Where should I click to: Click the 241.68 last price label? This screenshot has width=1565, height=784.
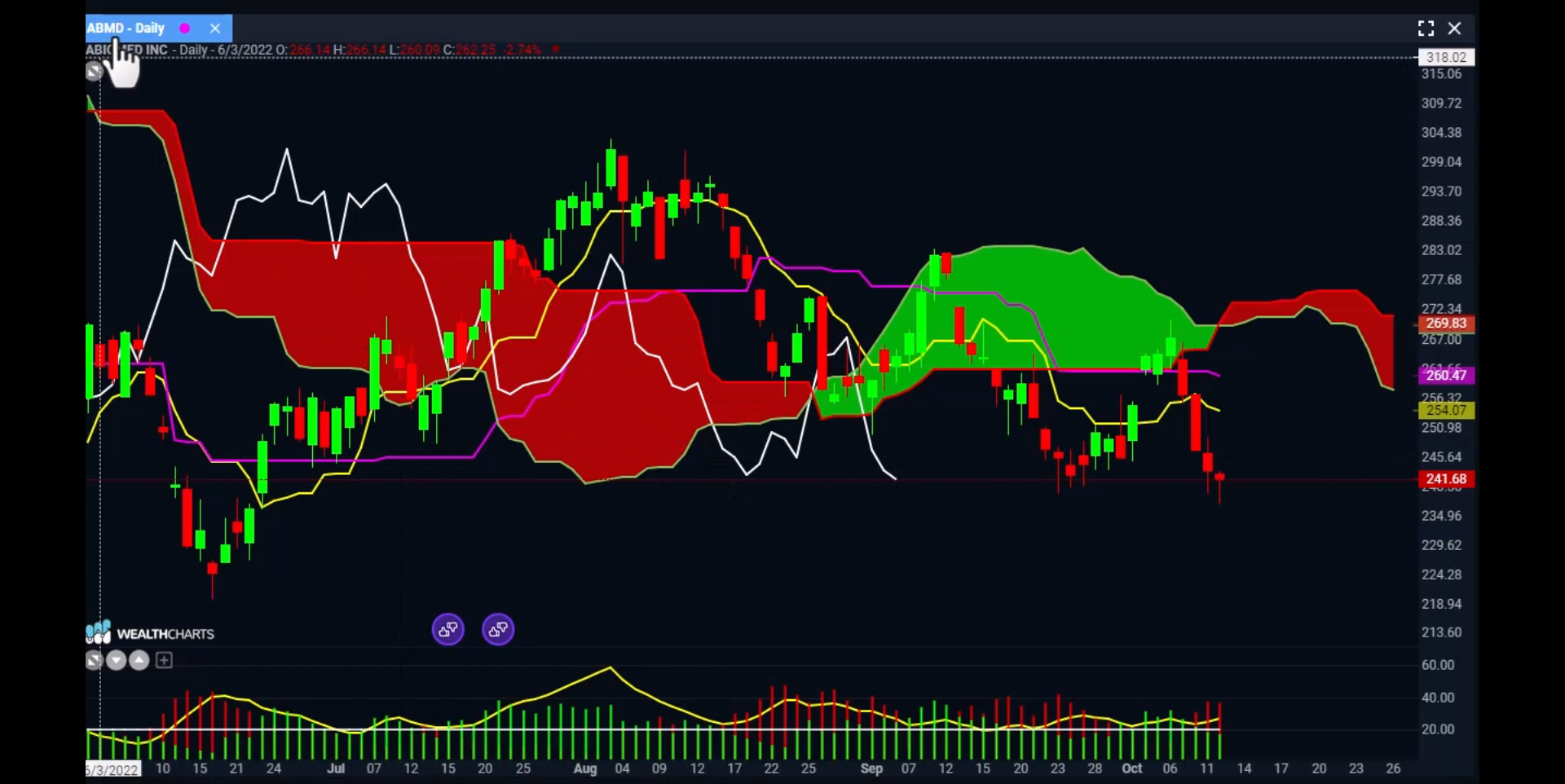point(1446,479)
